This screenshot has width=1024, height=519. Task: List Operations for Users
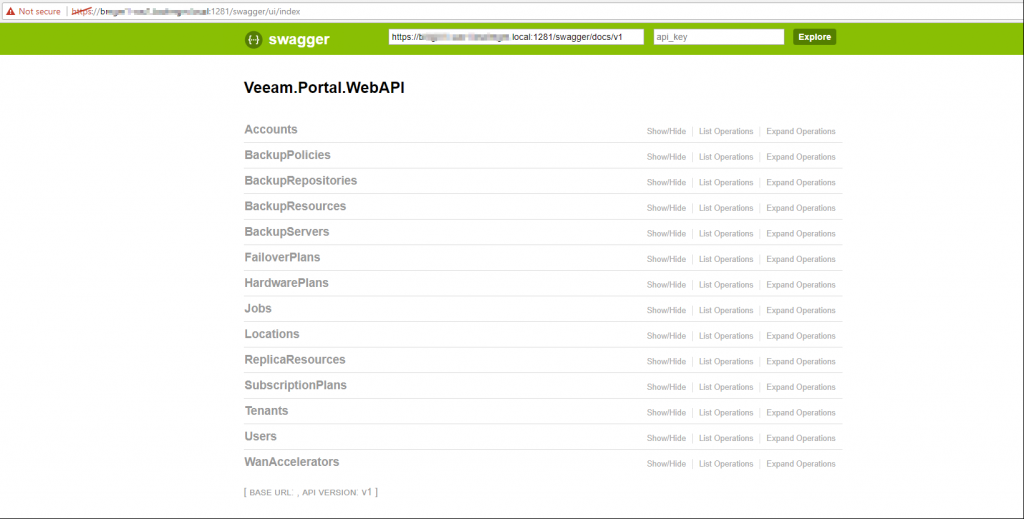(x=726, y=438)
